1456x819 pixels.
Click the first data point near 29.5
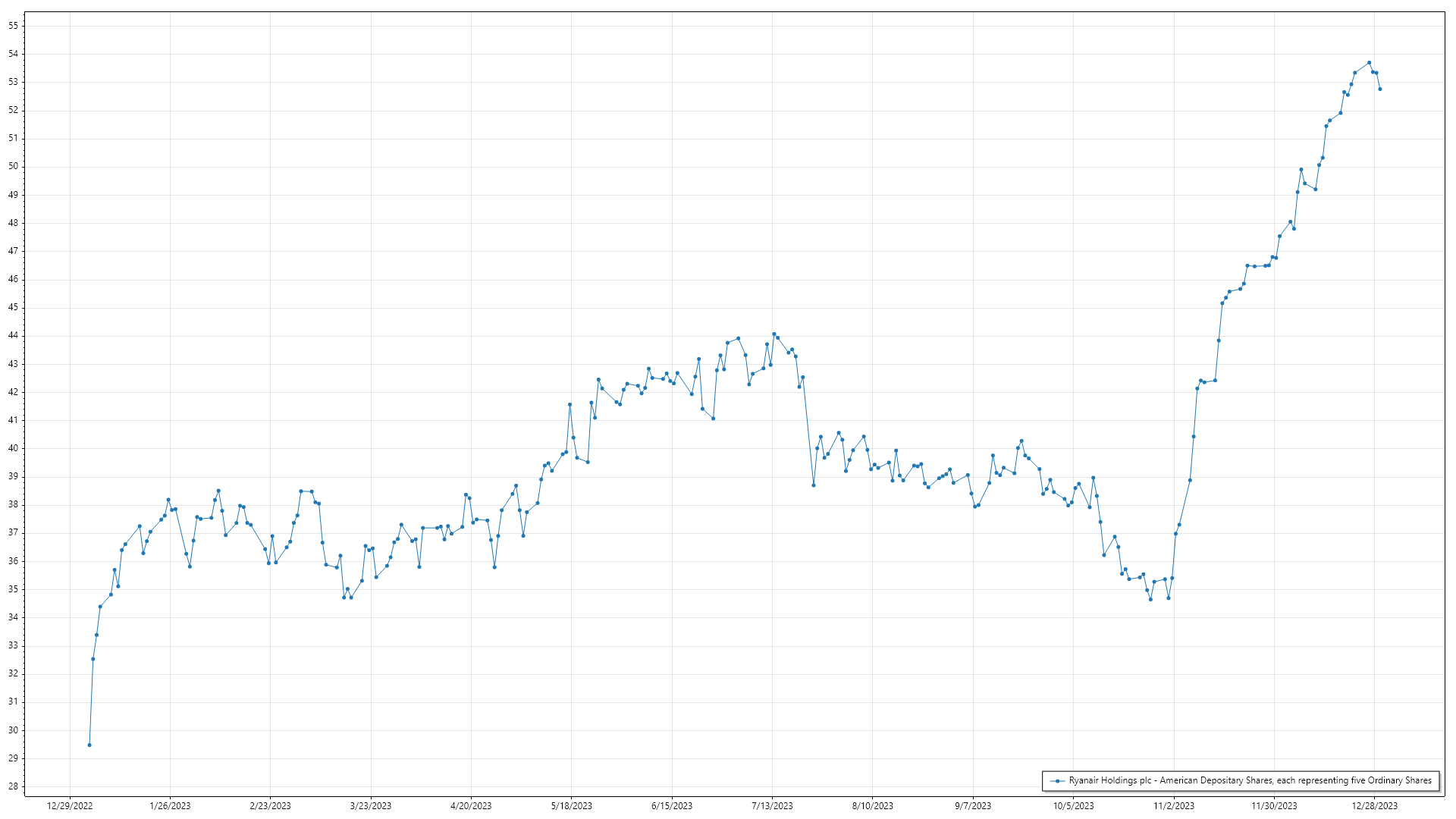(x=89, y=745)
